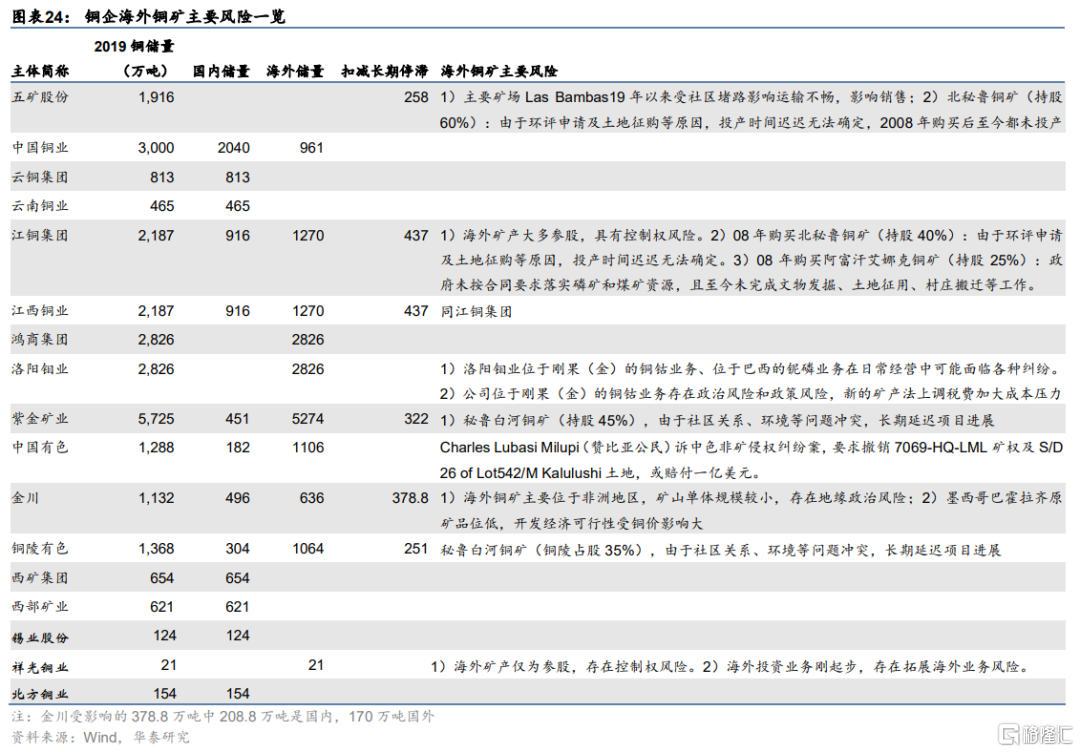Screen dimensions: 1080x752
Task: Select the 378.8 value in 金川 row
Action: tap(410, 497)
